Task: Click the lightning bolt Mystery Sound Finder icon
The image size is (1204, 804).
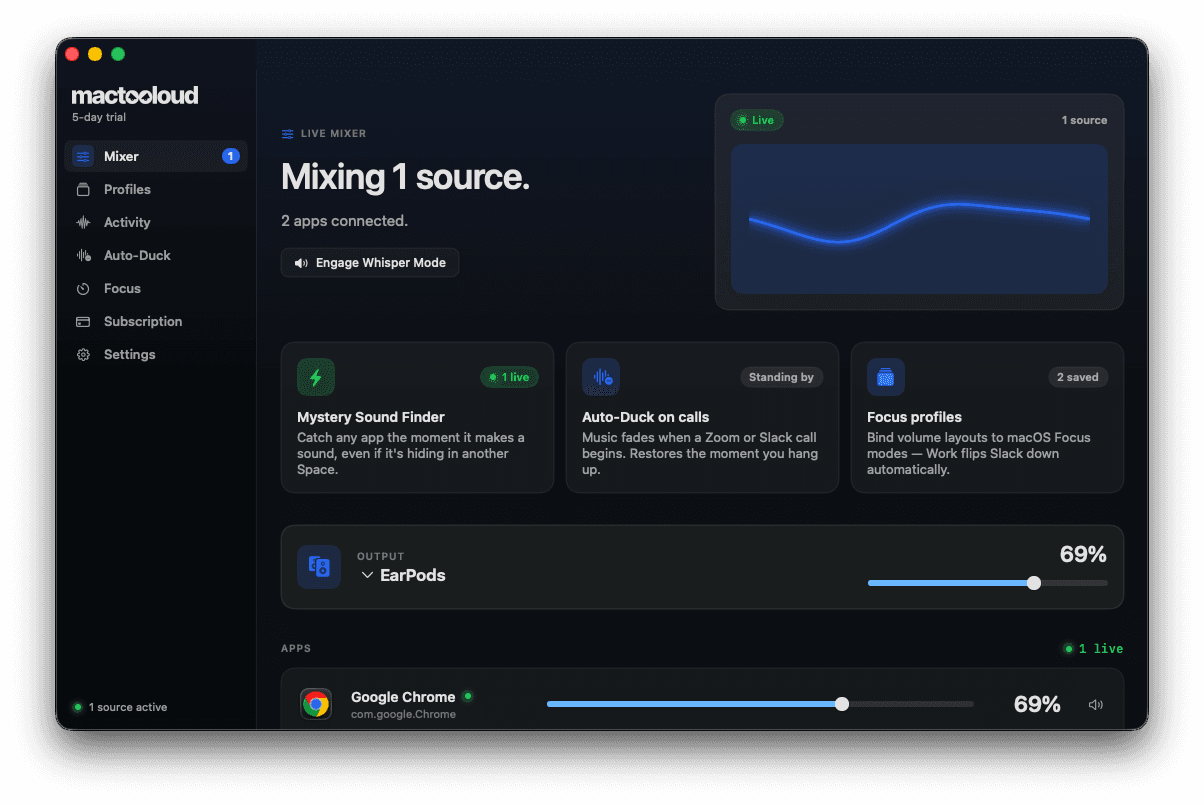Action: pyautogui.click(x=316, y=377)
